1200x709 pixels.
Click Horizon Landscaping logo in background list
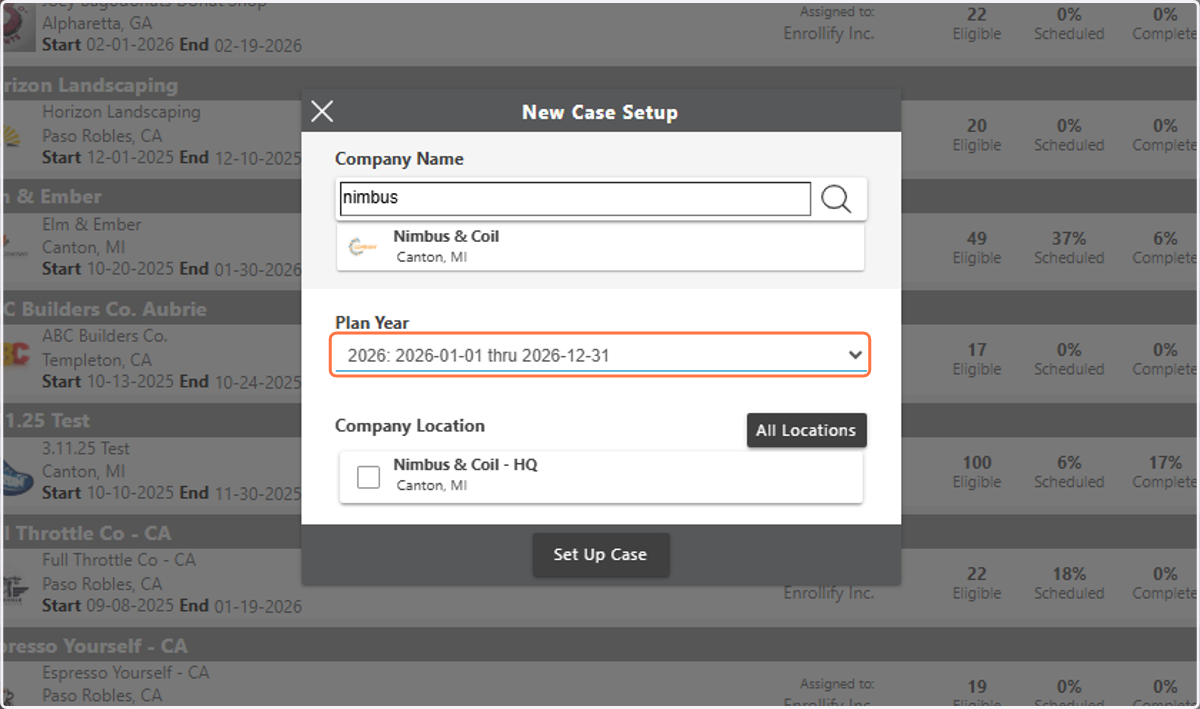(x=13, y=137)
